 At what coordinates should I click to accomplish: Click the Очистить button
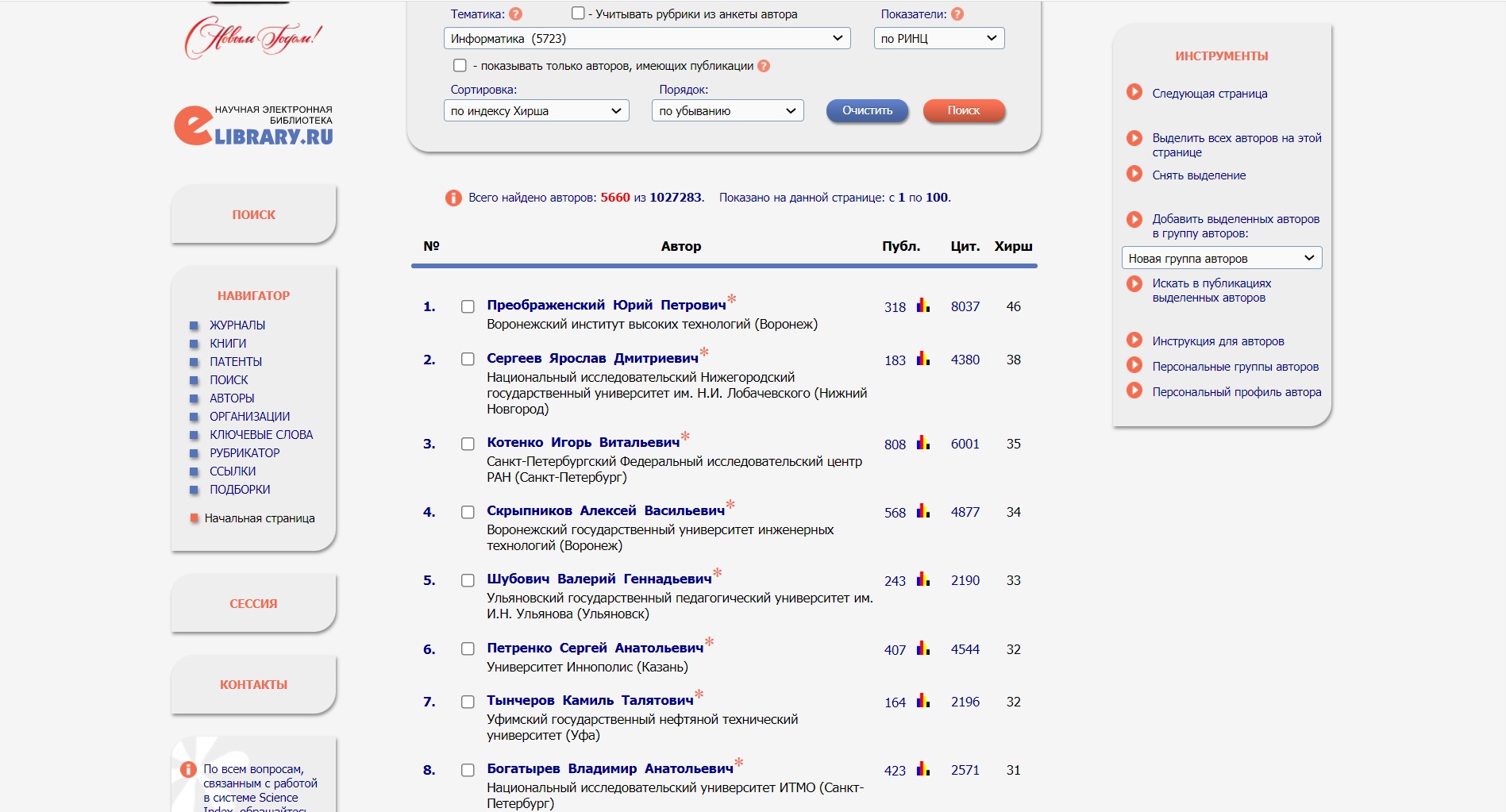click(867, 110)
